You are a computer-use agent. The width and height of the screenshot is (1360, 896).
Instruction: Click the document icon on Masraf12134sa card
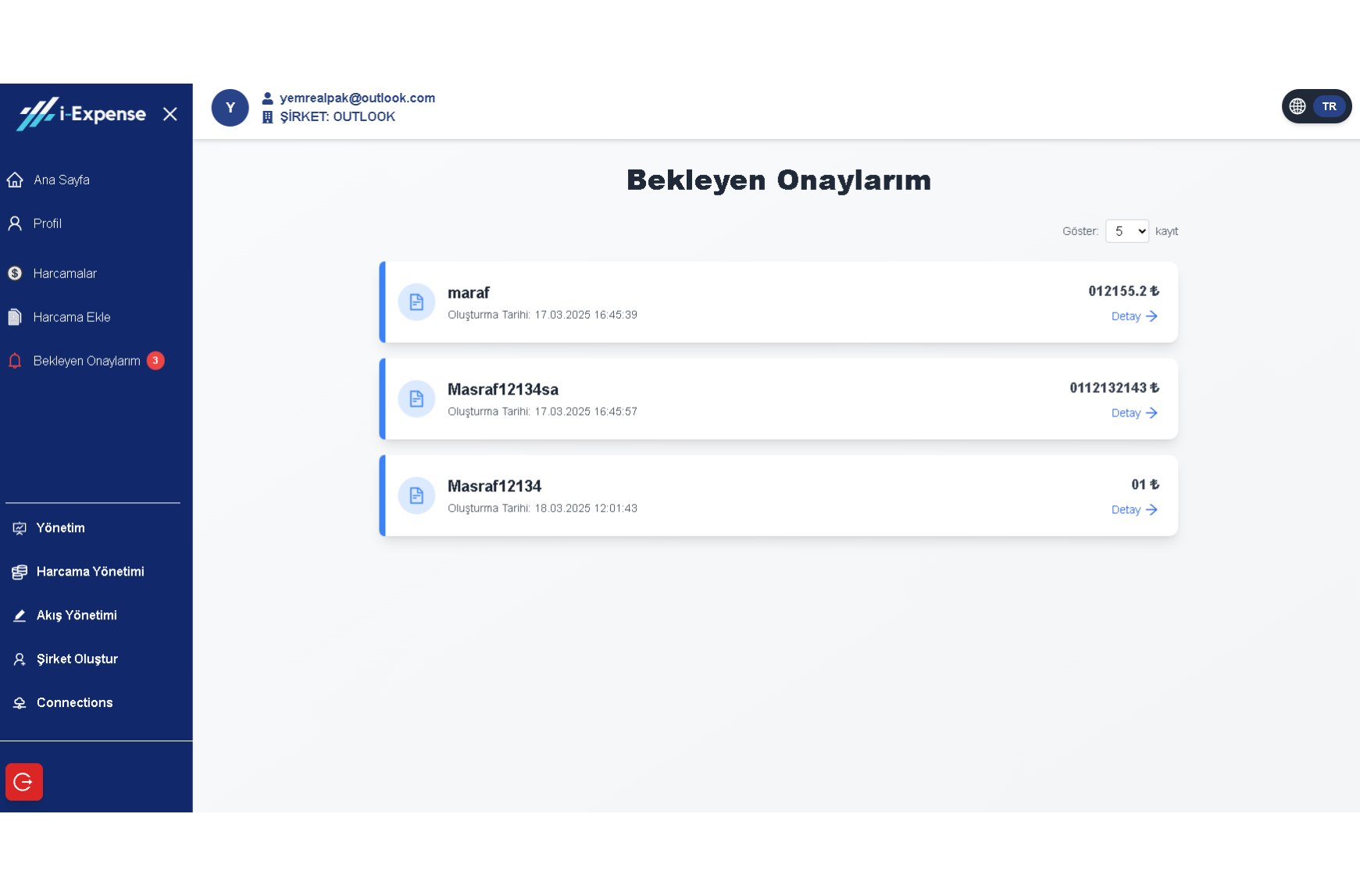[x=416, y=399]
